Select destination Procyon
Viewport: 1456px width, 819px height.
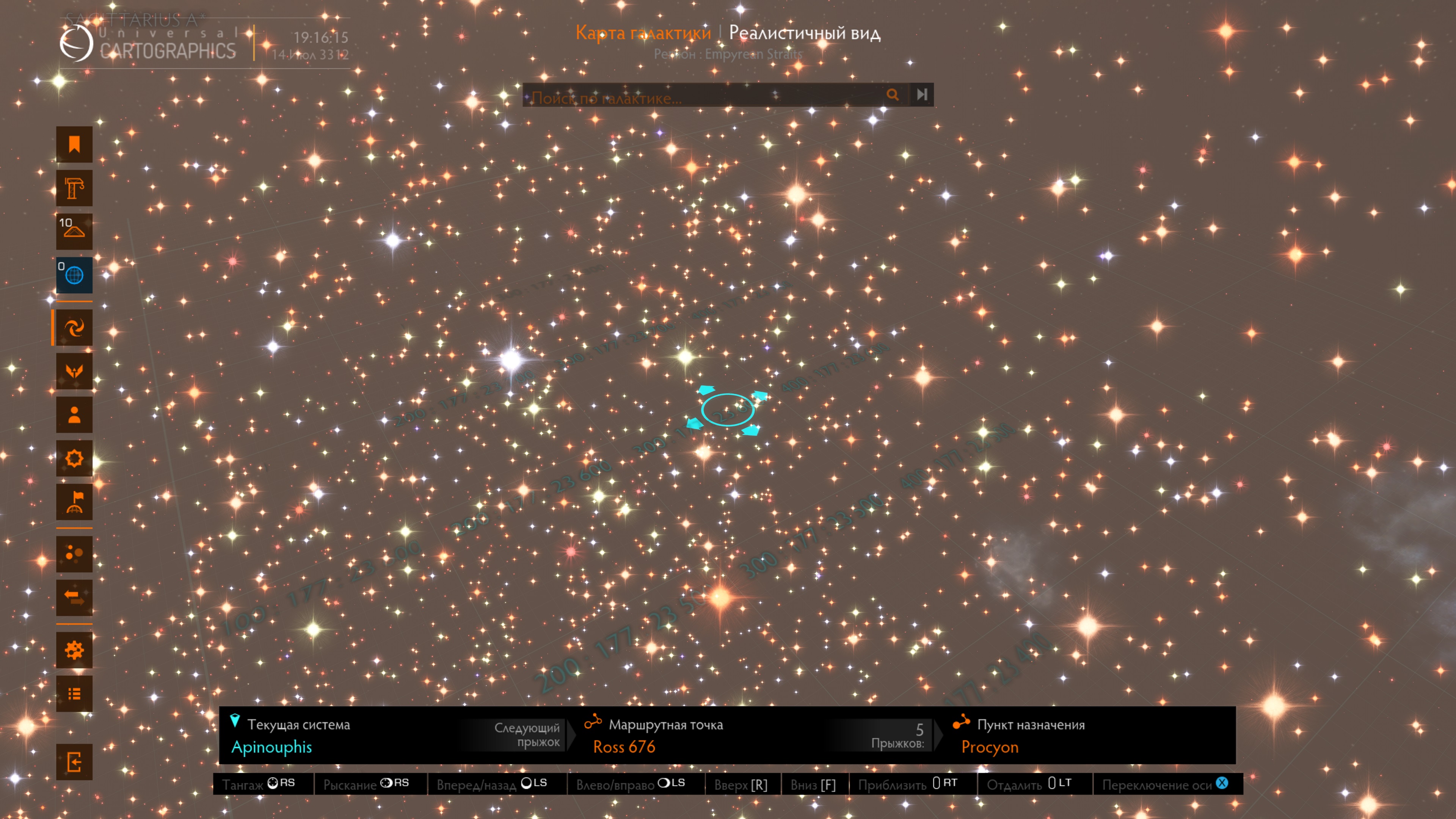[x=990, y=747]
